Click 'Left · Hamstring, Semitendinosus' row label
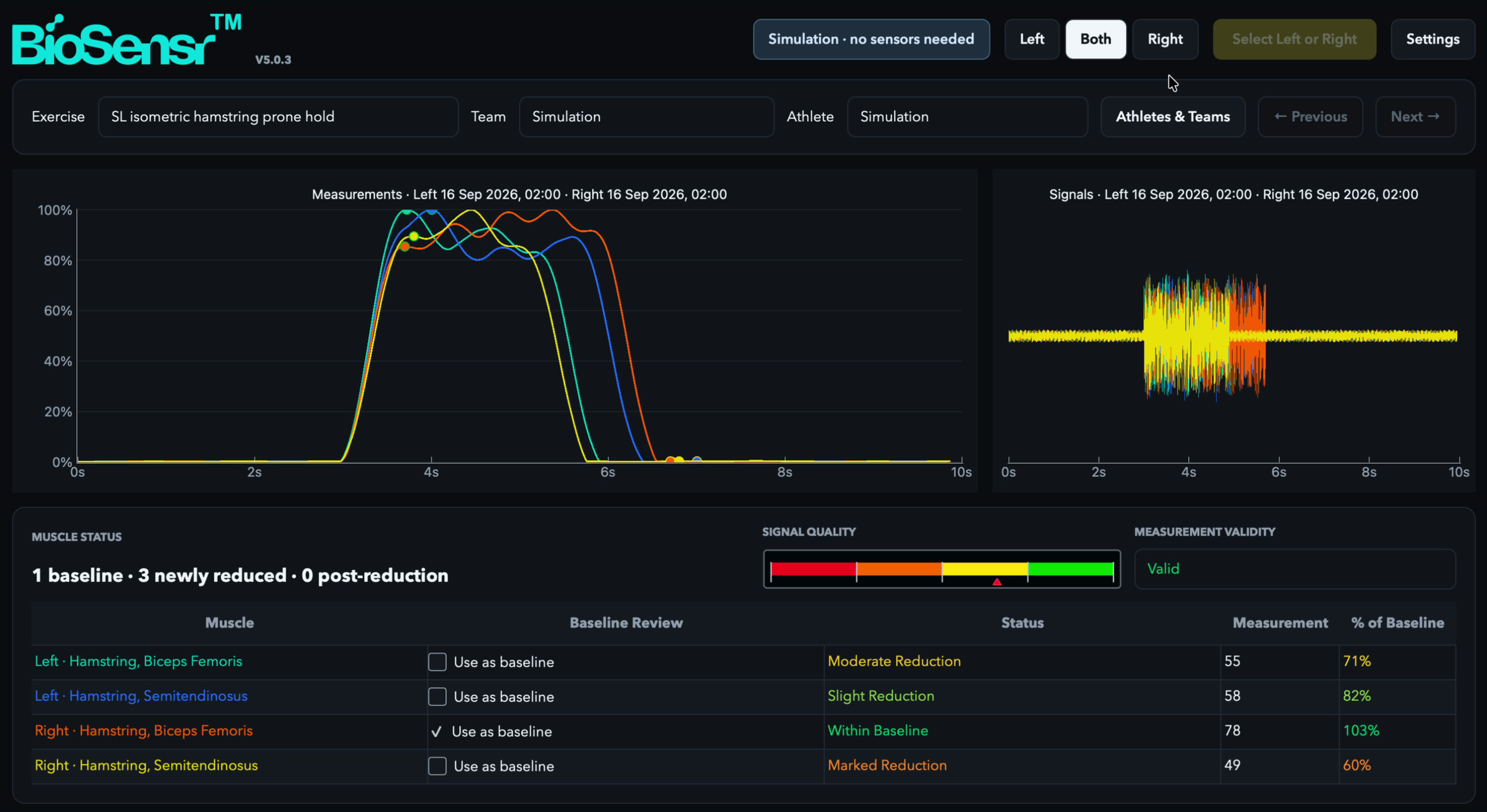The width and height of the screenshot is (1487, 812). (x=141, y=695)
